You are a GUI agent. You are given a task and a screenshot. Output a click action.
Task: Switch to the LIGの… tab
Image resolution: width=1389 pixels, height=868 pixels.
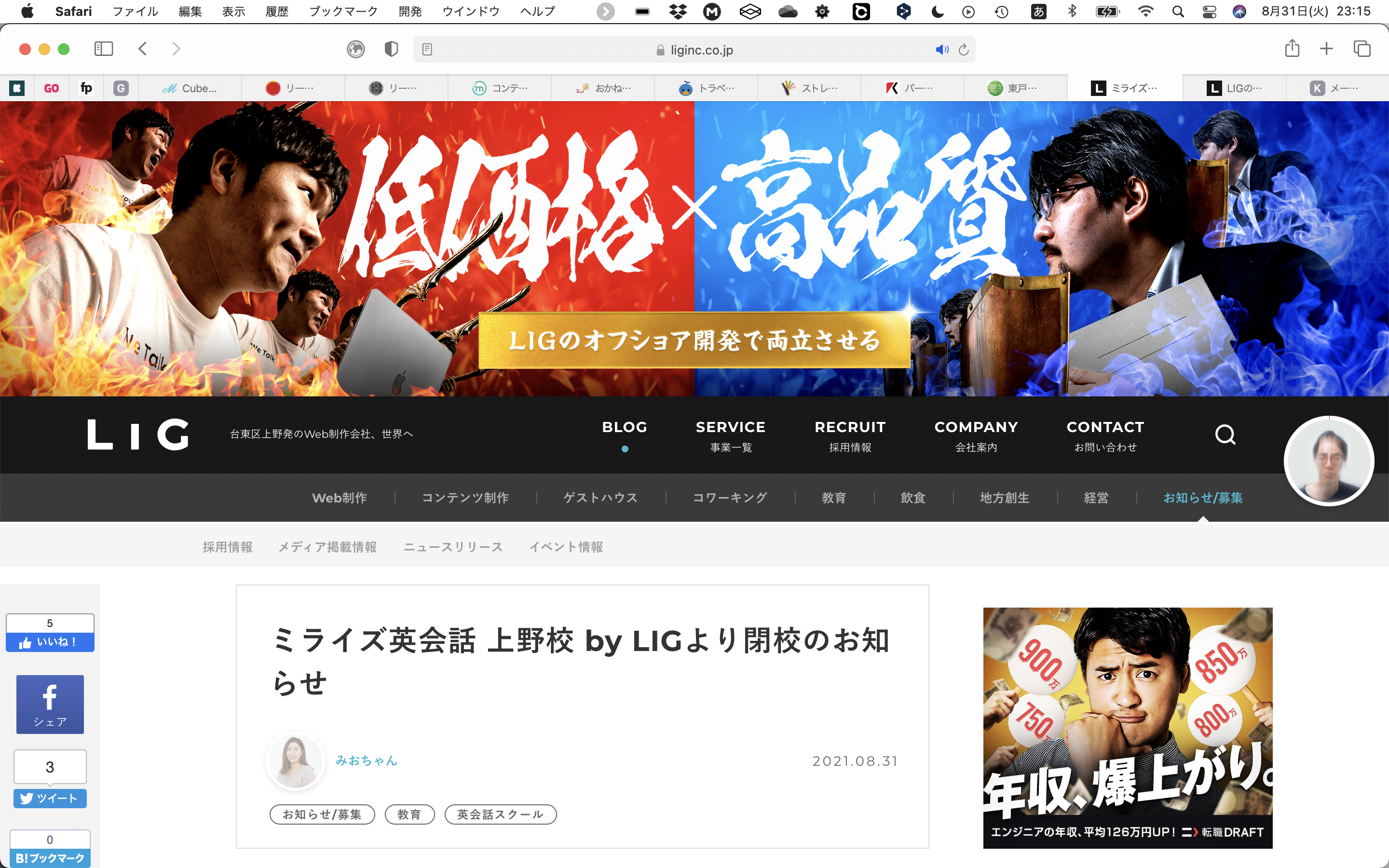click(1234, 88)
